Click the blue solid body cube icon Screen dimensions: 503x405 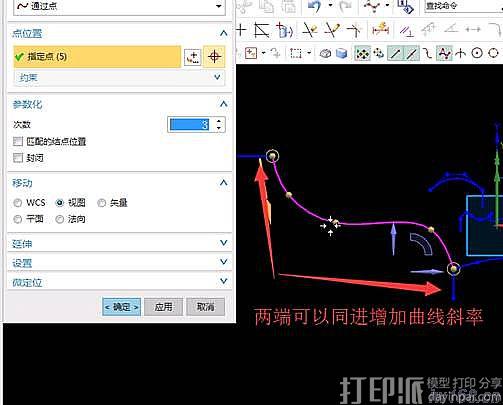click(x=341, y=53)
